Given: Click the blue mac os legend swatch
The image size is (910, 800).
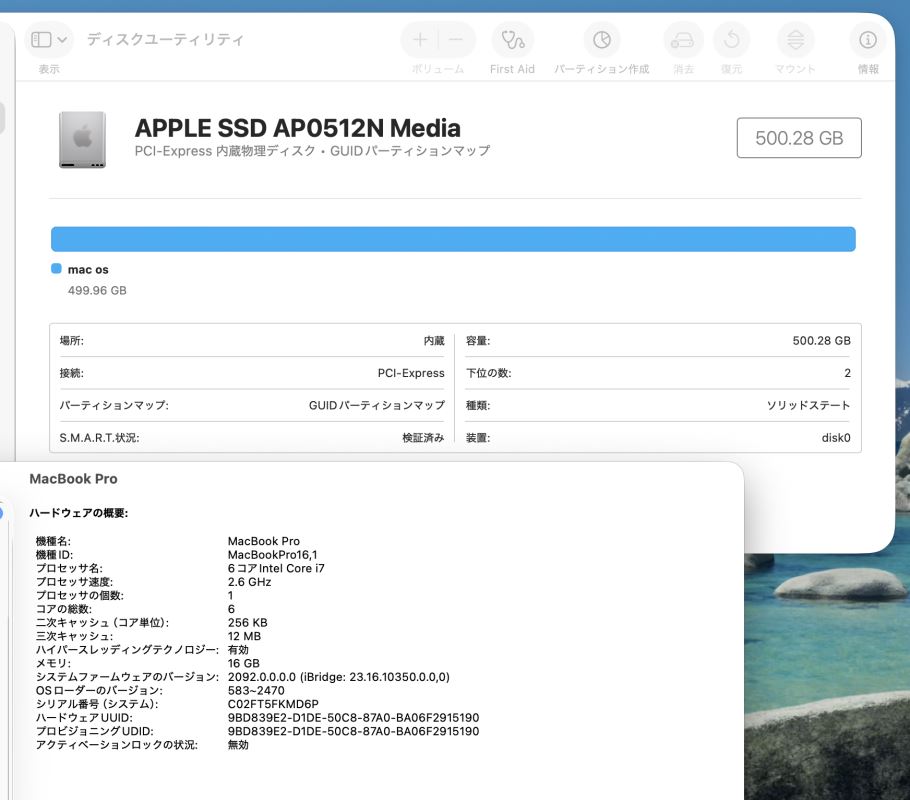Looking at the screenshot, I should (x=56, y=269).
